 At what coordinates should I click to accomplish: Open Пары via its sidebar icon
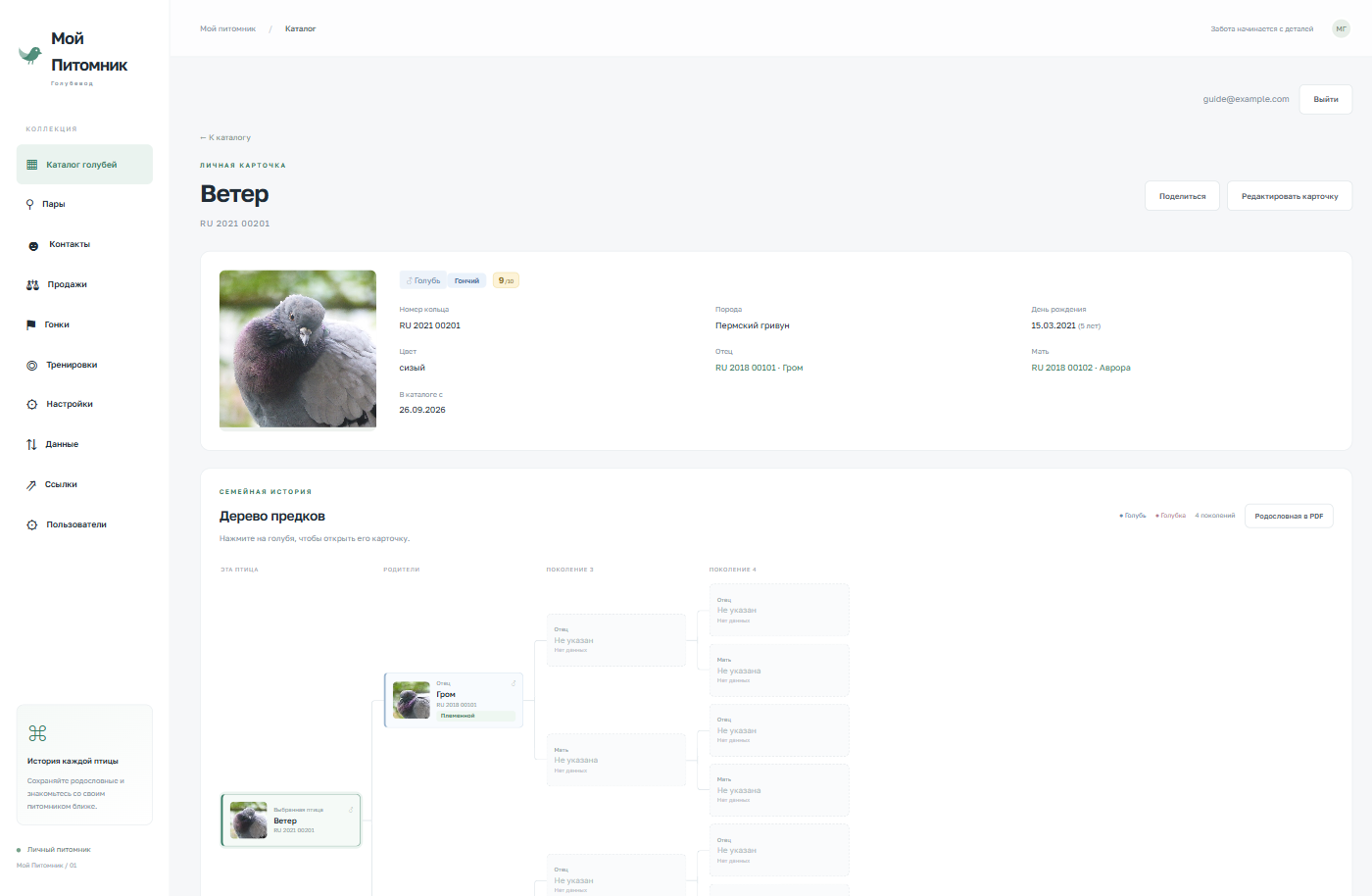pyautogui.click(x=30, y=205)
